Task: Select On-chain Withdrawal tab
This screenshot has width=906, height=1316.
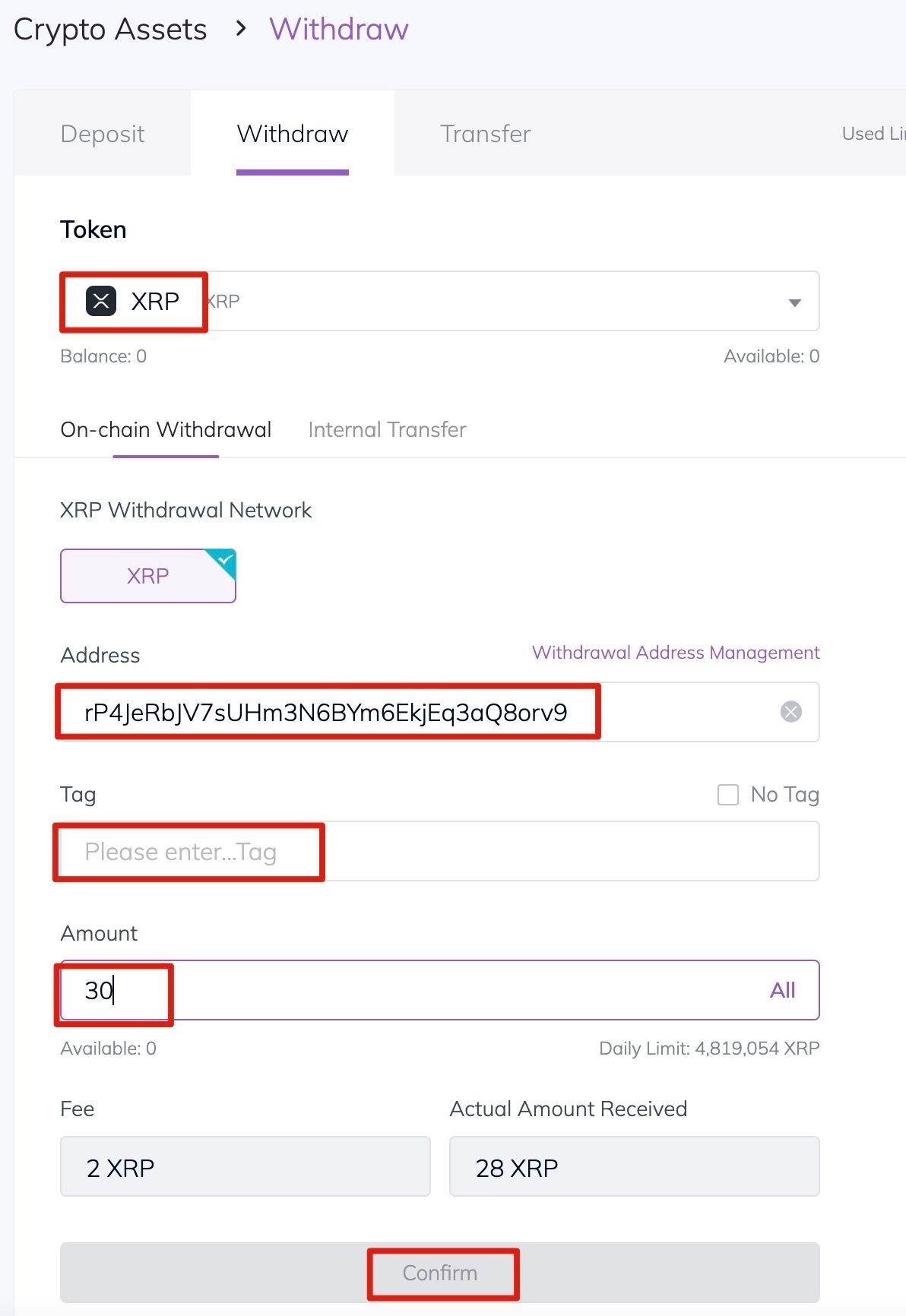Action: 166,430
